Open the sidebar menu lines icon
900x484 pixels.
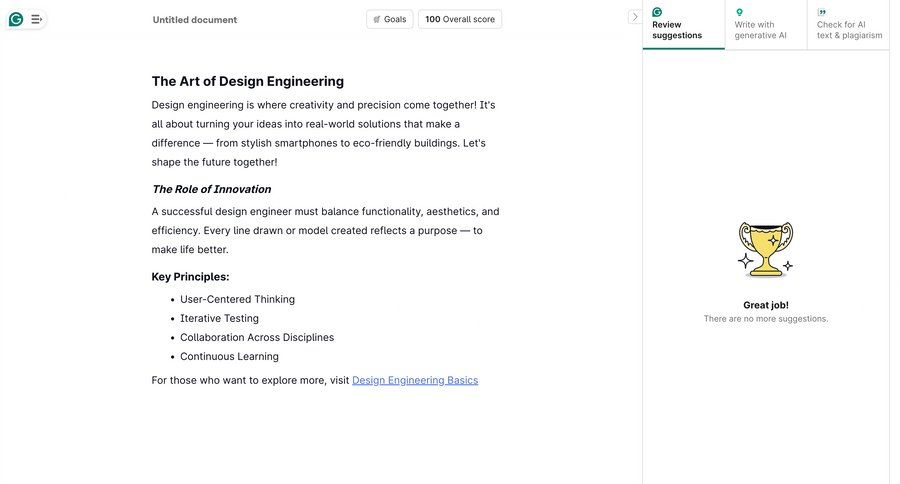point(36,20)
